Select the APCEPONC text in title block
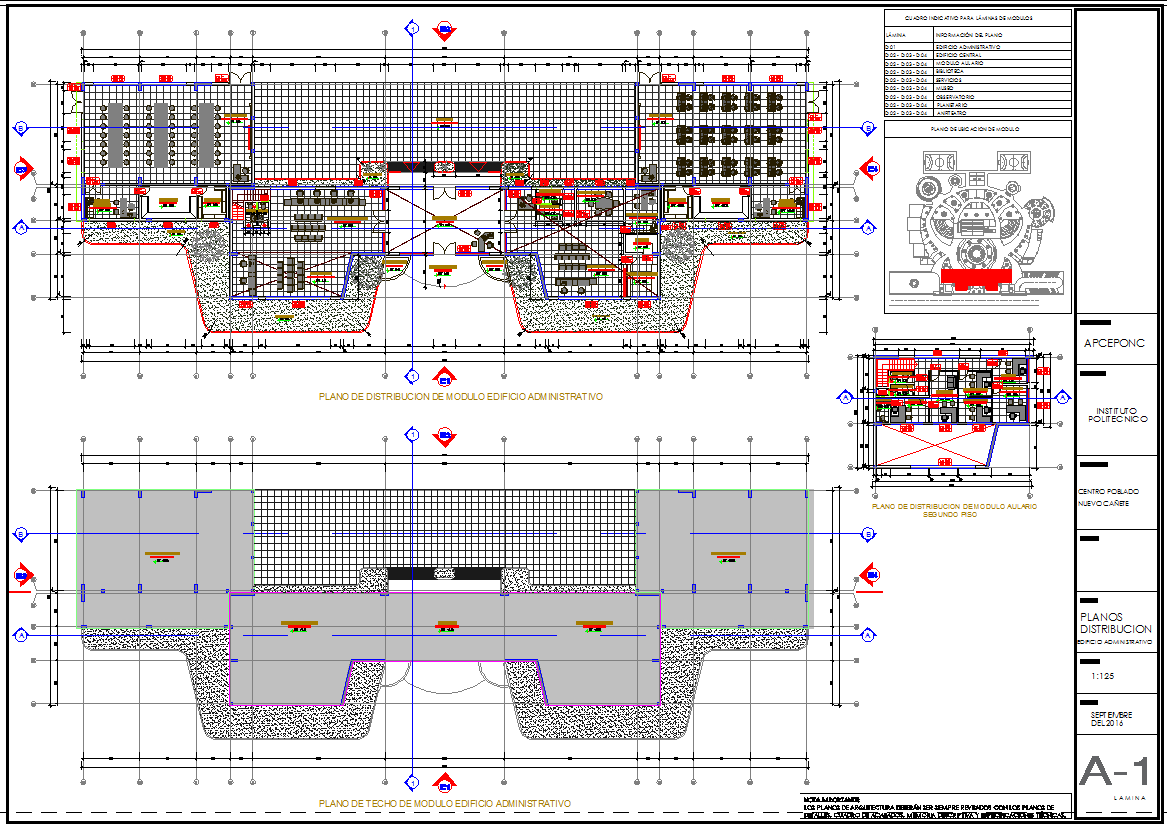 [1114, 342]
